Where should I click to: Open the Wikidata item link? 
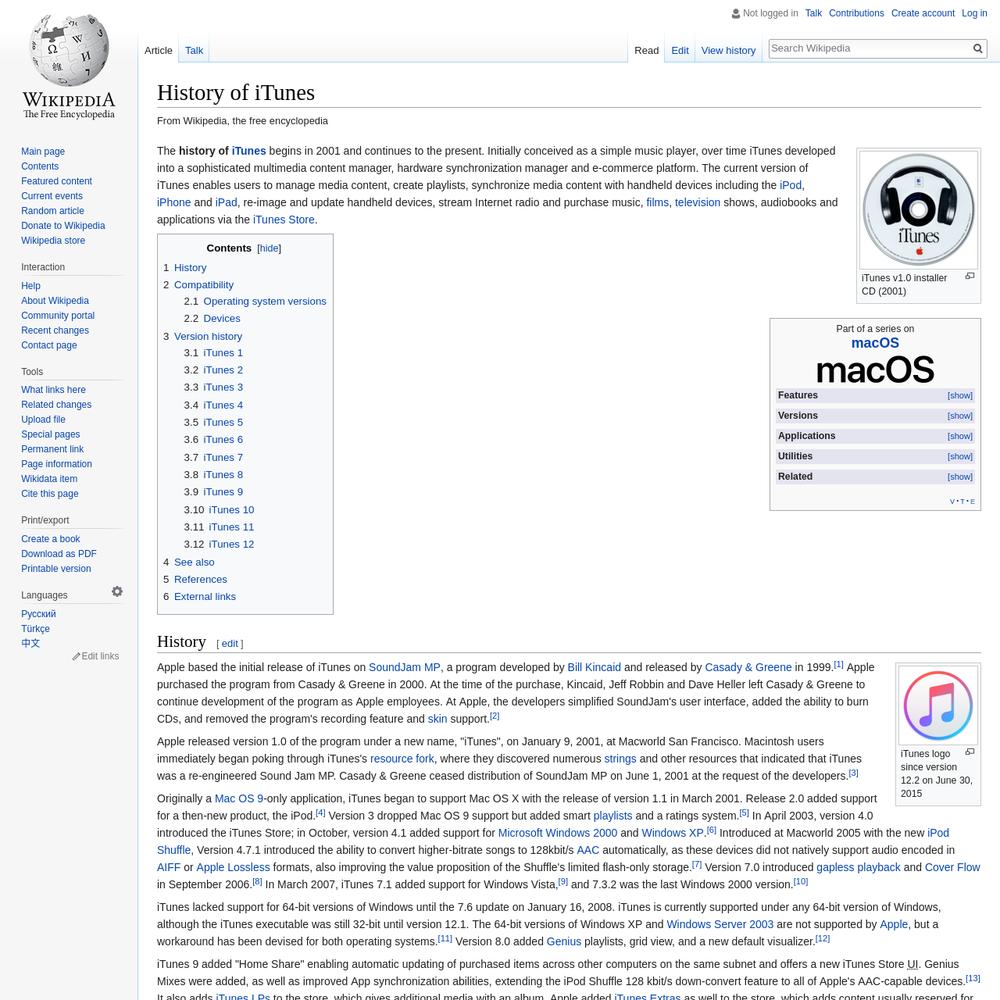click(x=49, y=479)
